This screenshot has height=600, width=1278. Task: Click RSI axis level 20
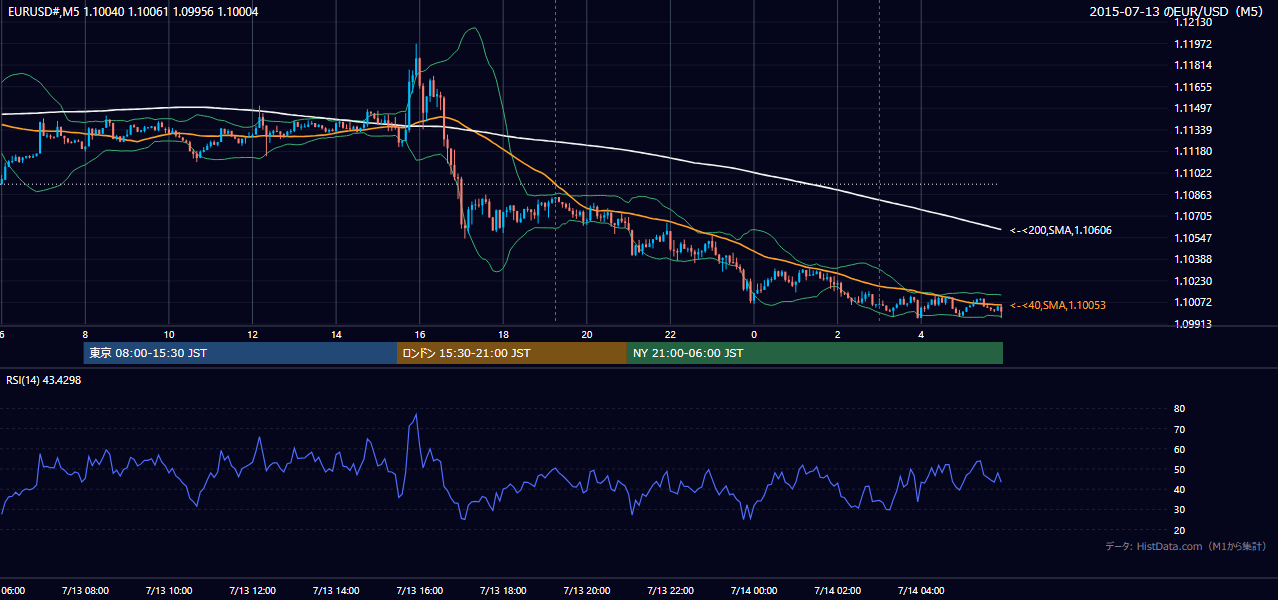pos(1179,530)
